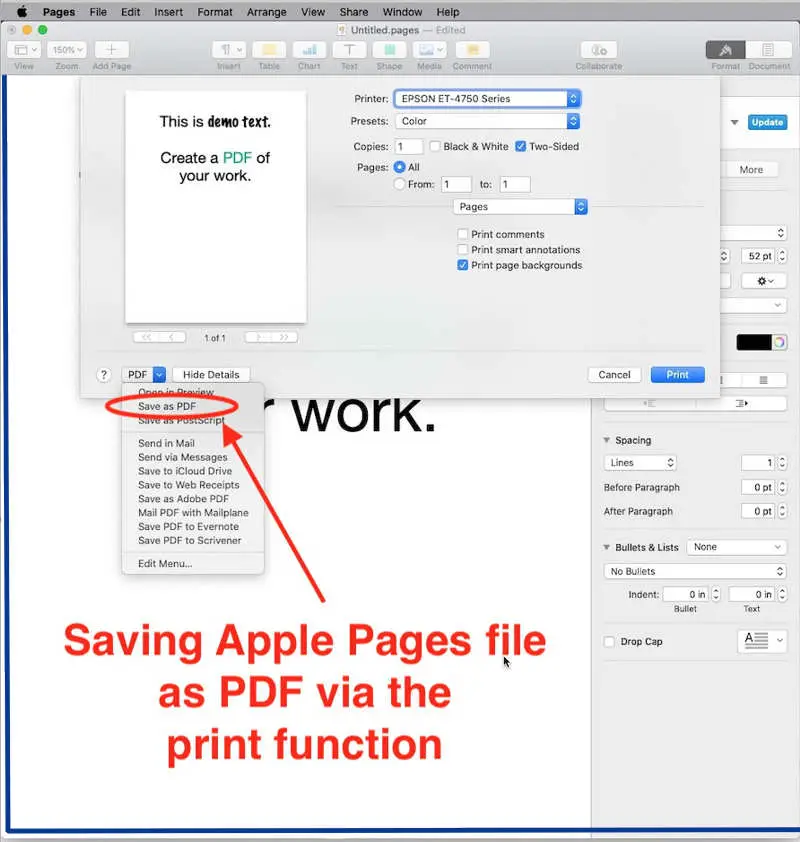Screen dimensions: 800x842
Task: Toggle the Two-Sided checkbox
Action: 520,146
